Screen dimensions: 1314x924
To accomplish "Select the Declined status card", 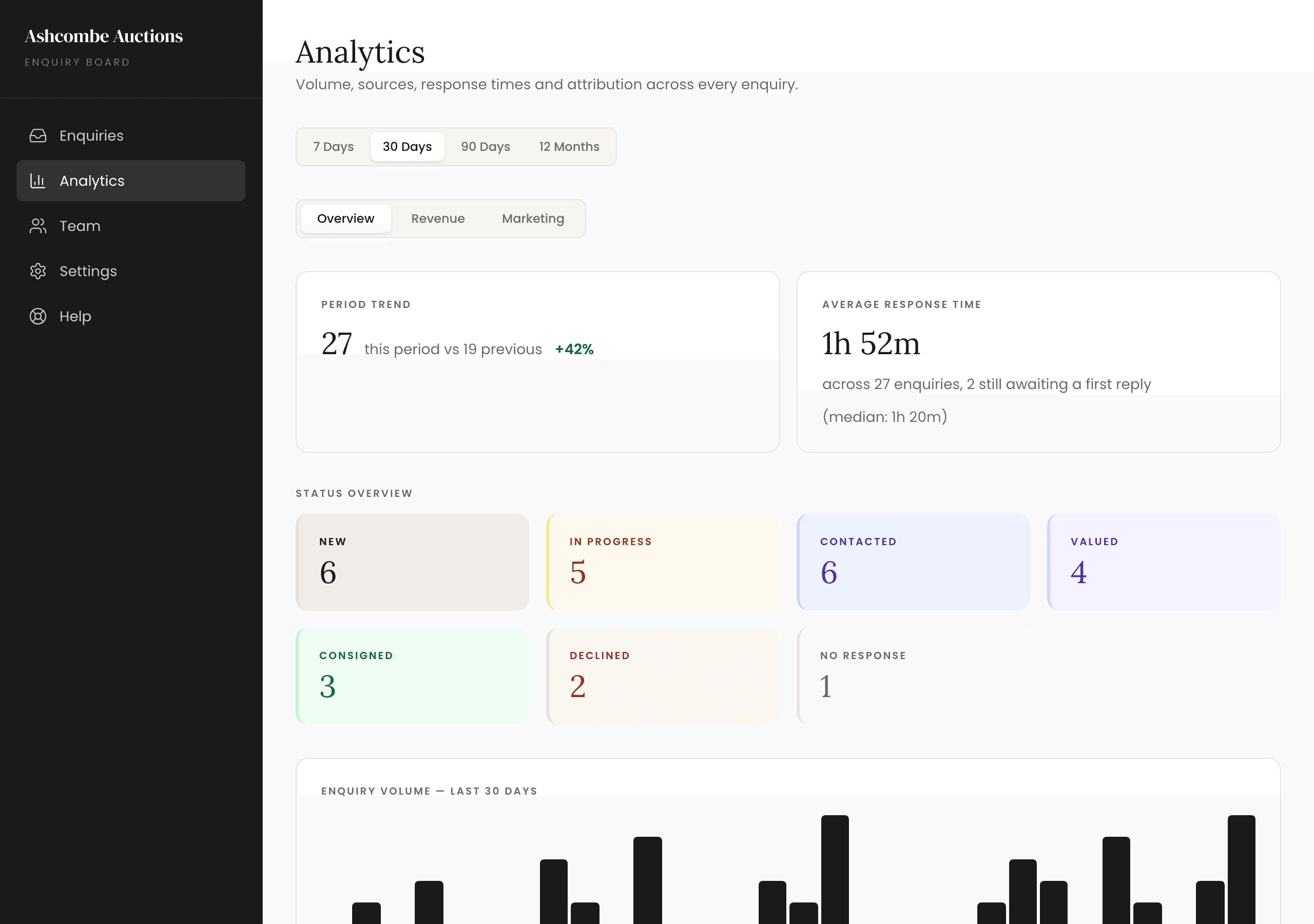I will click(663, 676).
